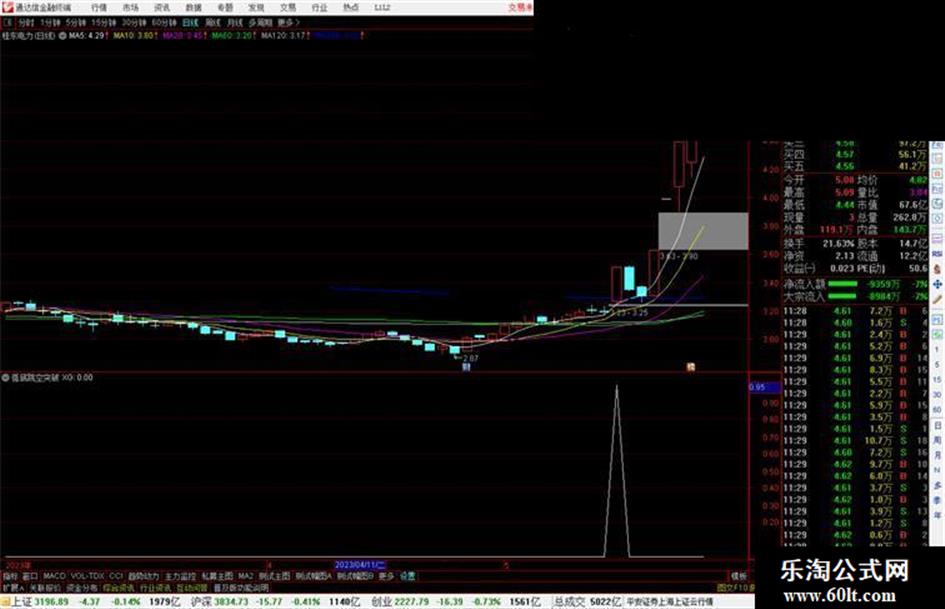
Task: Click the 创业 2227.79 index in the status bar
Action: coord(401,602)
